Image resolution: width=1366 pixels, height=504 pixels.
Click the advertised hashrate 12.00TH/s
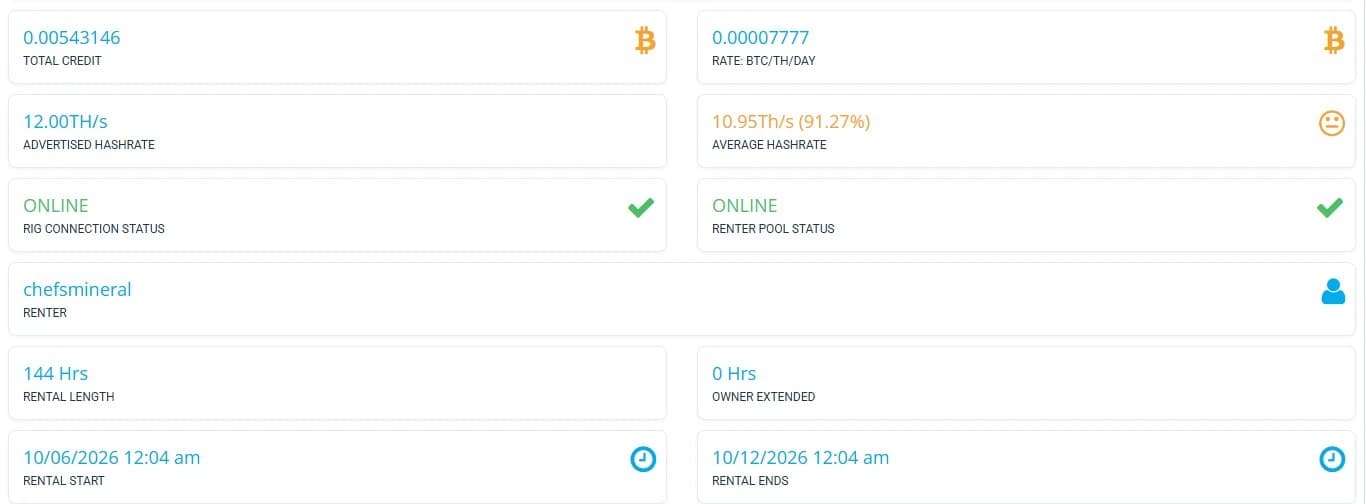(x=65, y=122)
